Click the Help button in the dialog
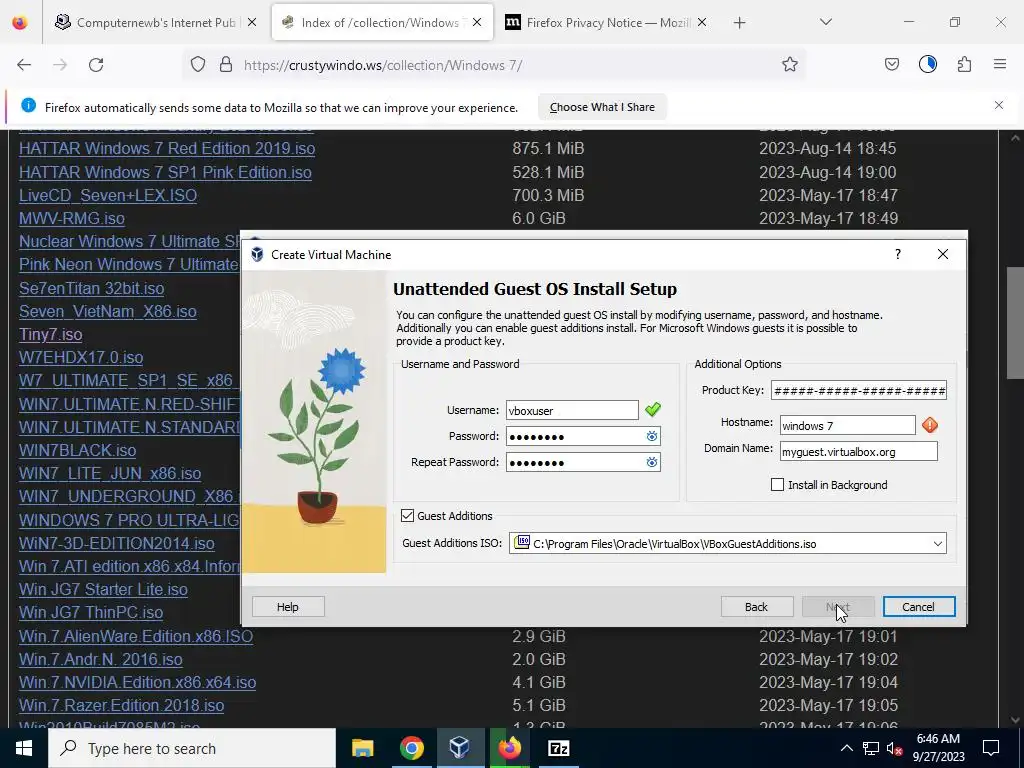 tap(288, 607)
